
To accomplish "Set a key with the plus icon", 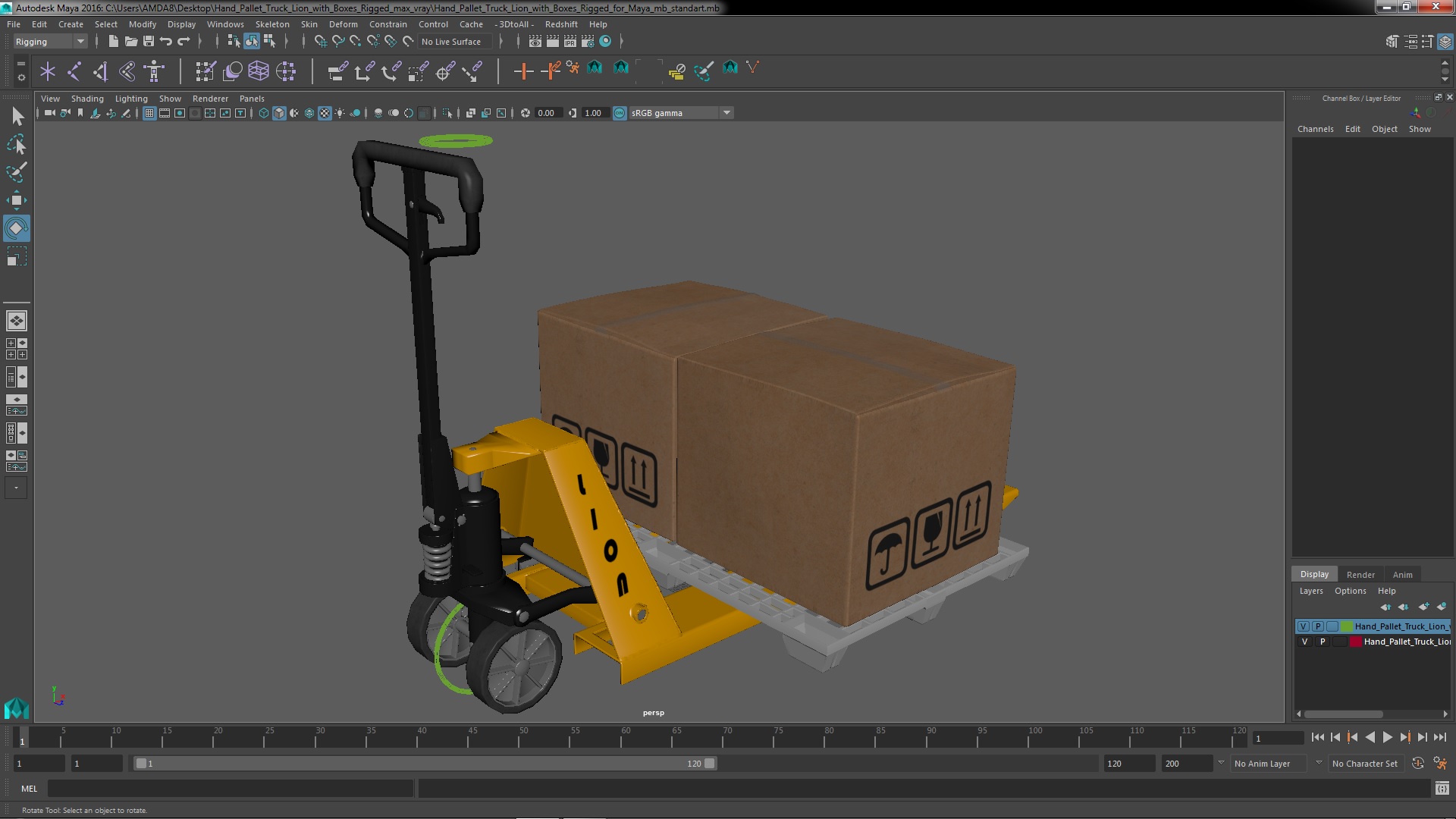I will point(522,71).
